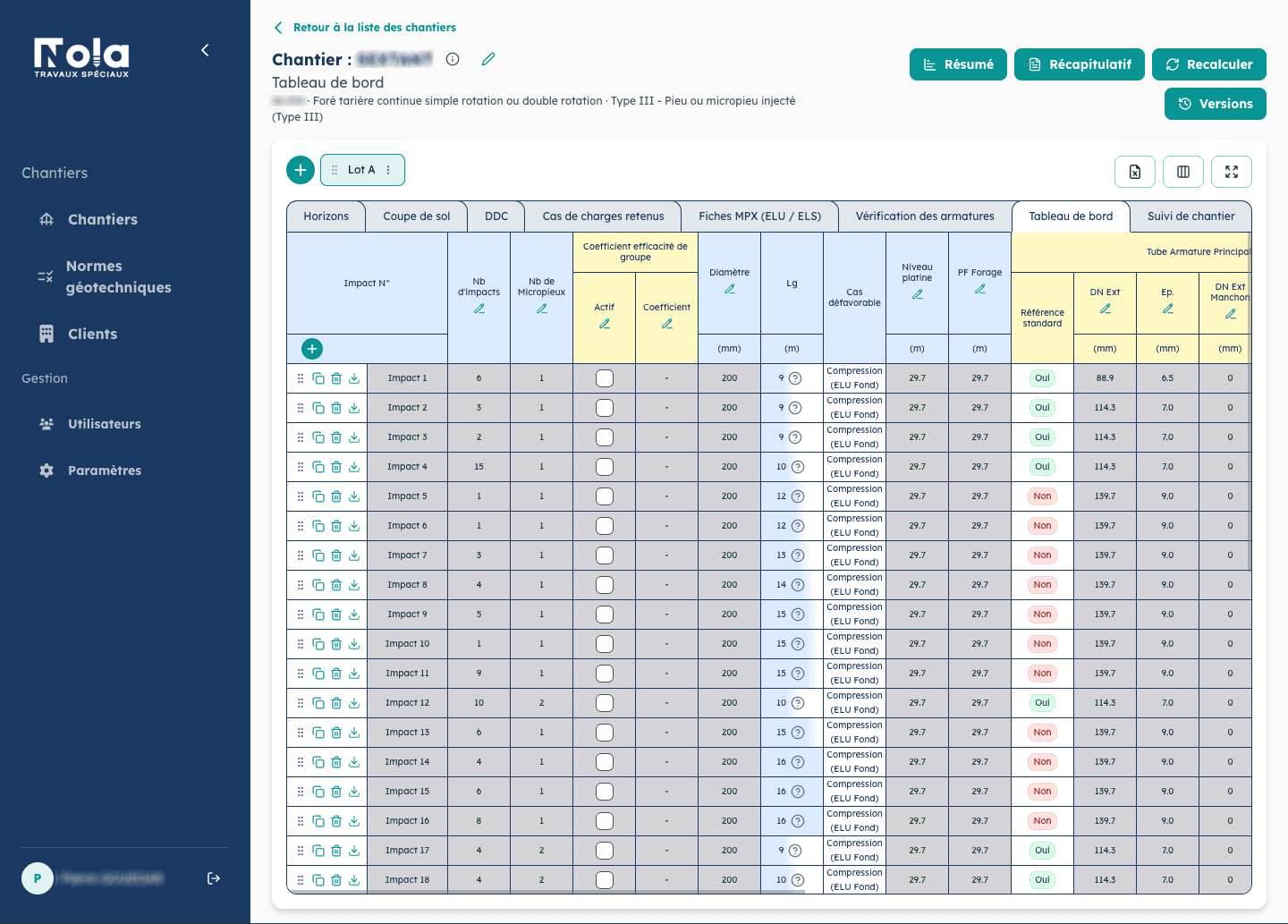Click the logout icon at sidebar bottom
The image size is (1288, 924).
[214, 878]
